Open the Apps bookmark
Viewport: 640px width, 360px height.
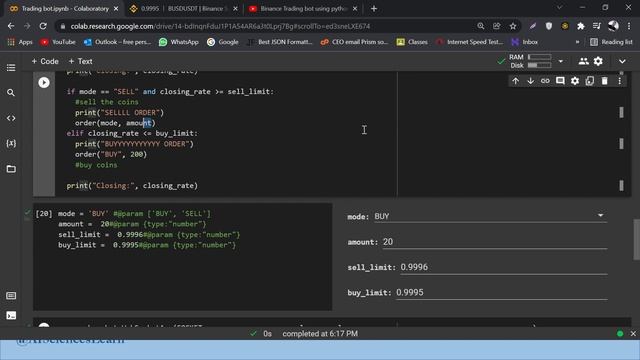pyautogui.click(x=20, y=42)
